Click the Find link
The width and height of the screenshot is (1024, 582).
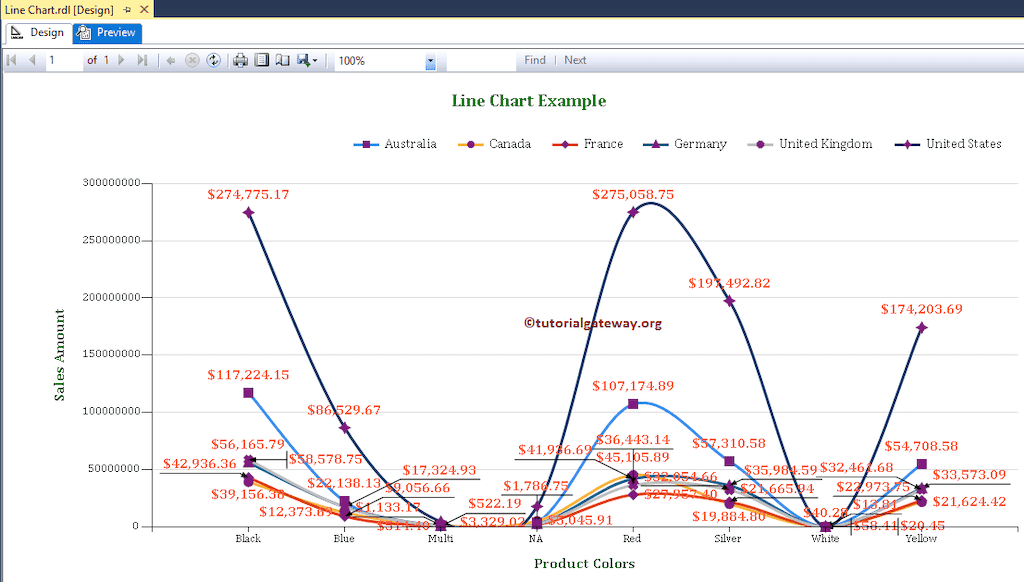point(534,60)
